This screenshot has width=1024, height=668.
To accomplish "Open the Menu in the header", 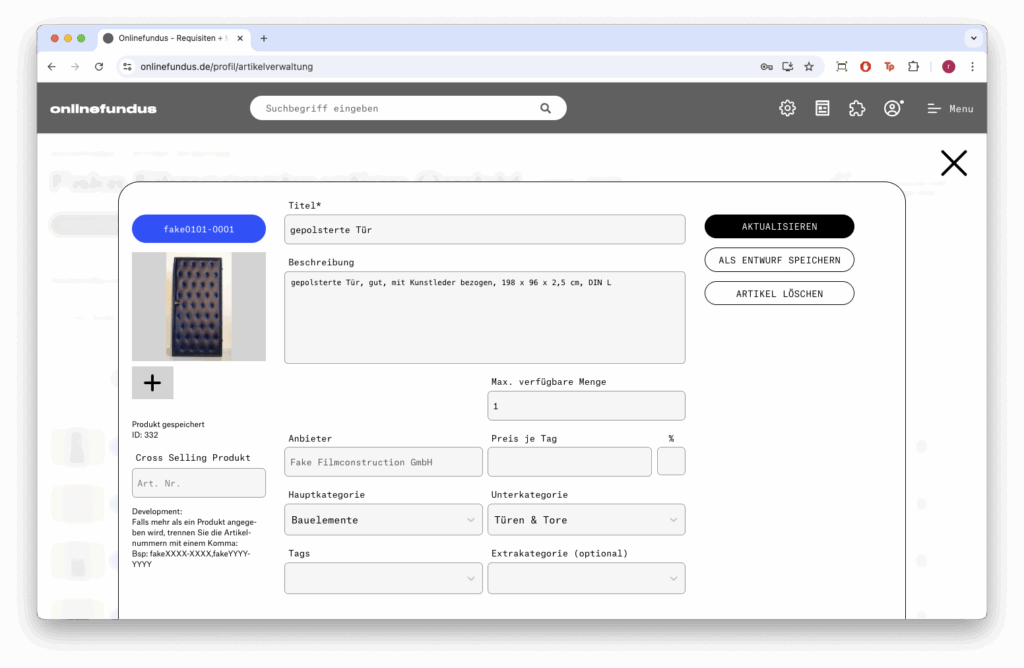I will pos(949,108).
